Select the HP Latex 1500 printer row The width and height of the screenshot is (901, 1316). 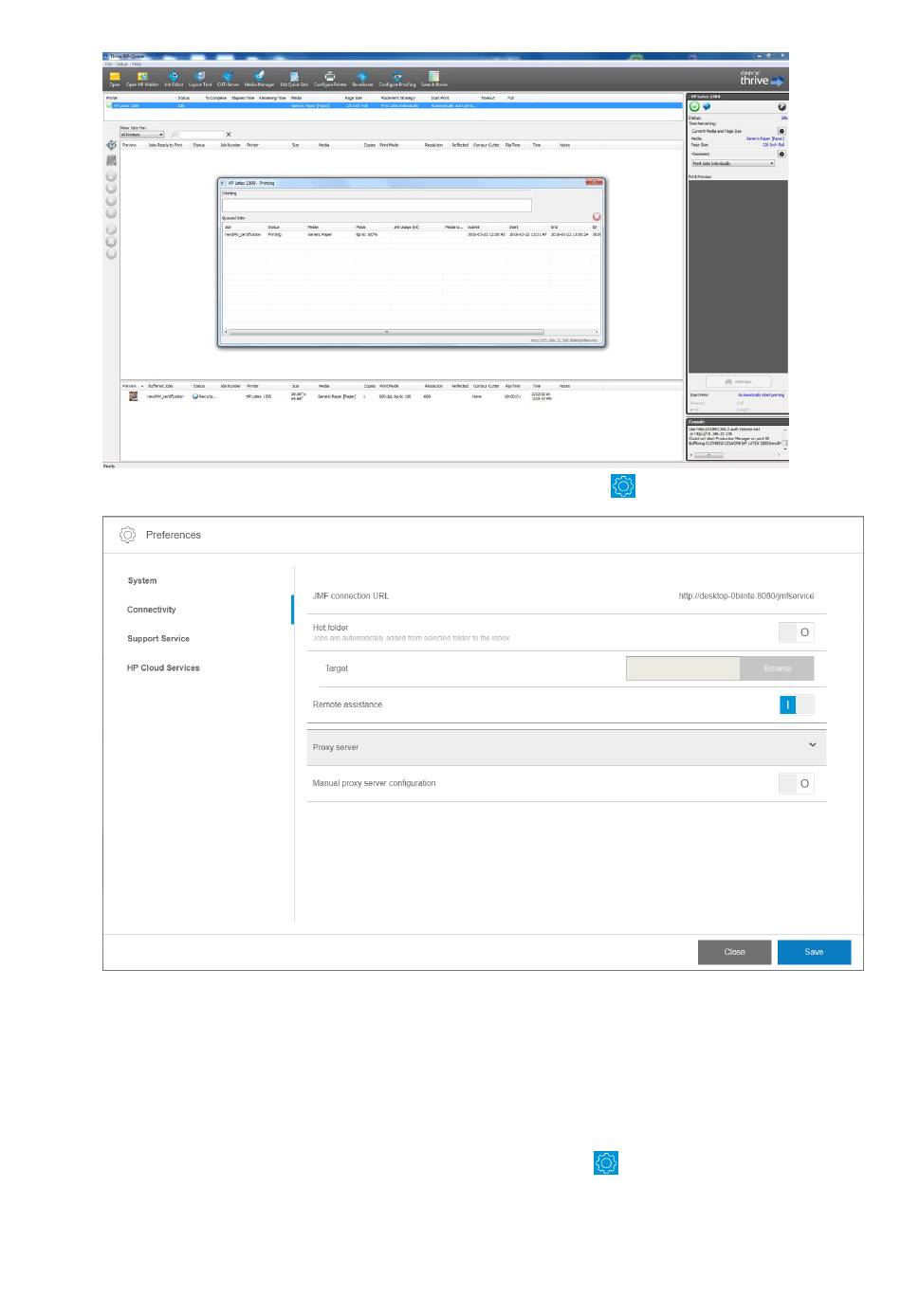click(x=394, y=105)
